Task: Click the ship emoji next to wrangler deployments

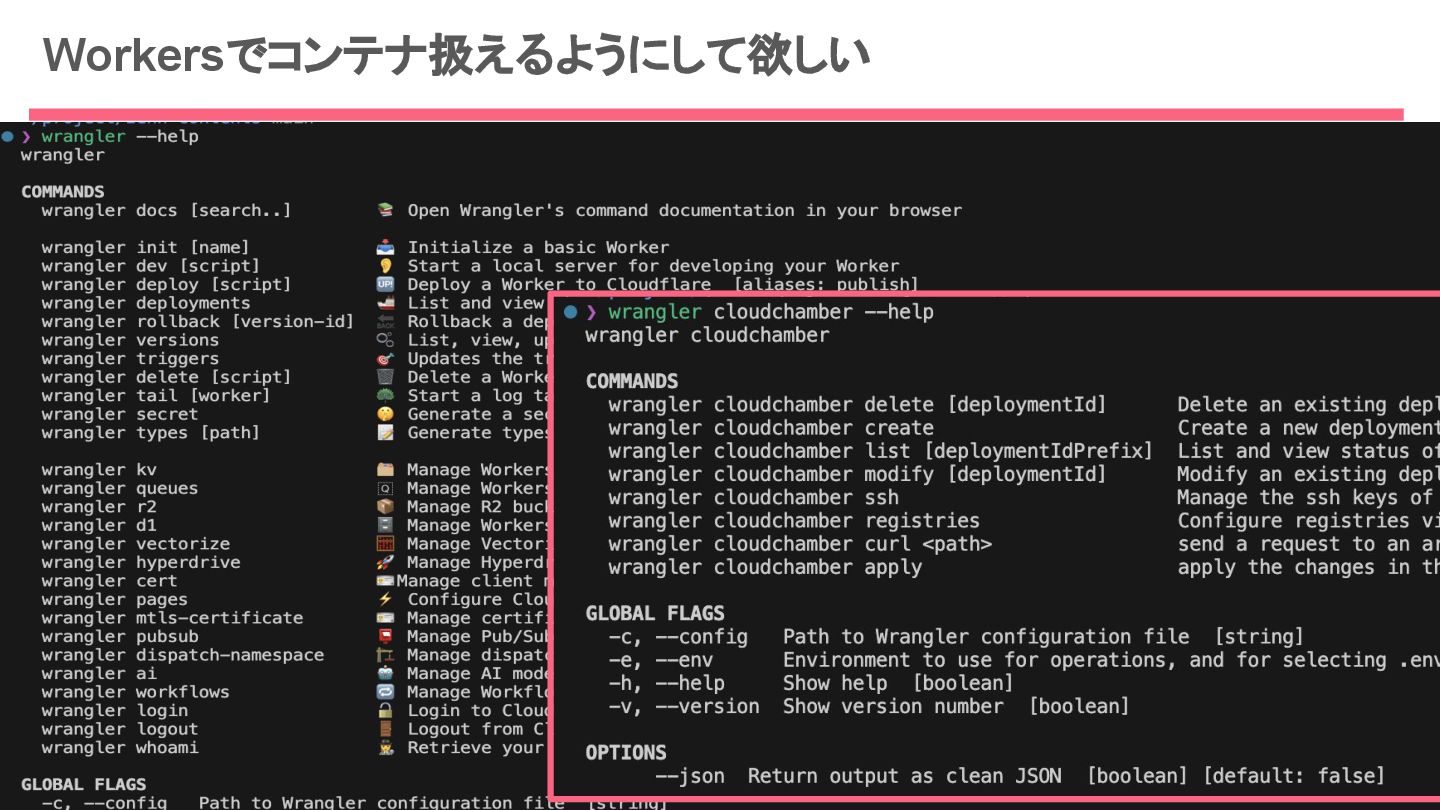Action: click(385, 303)
